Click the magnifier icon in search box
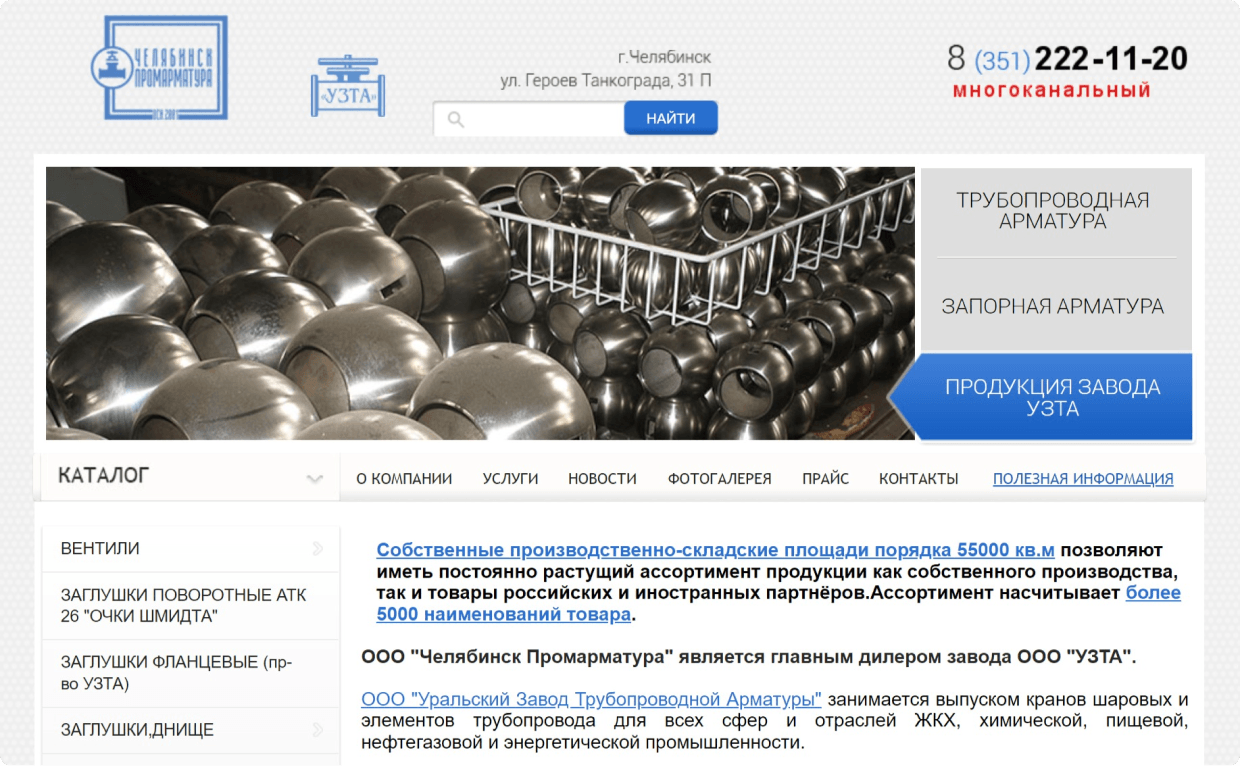Image resolution: width=1240 pixels, height=766 pixels. tap(456, 120)
